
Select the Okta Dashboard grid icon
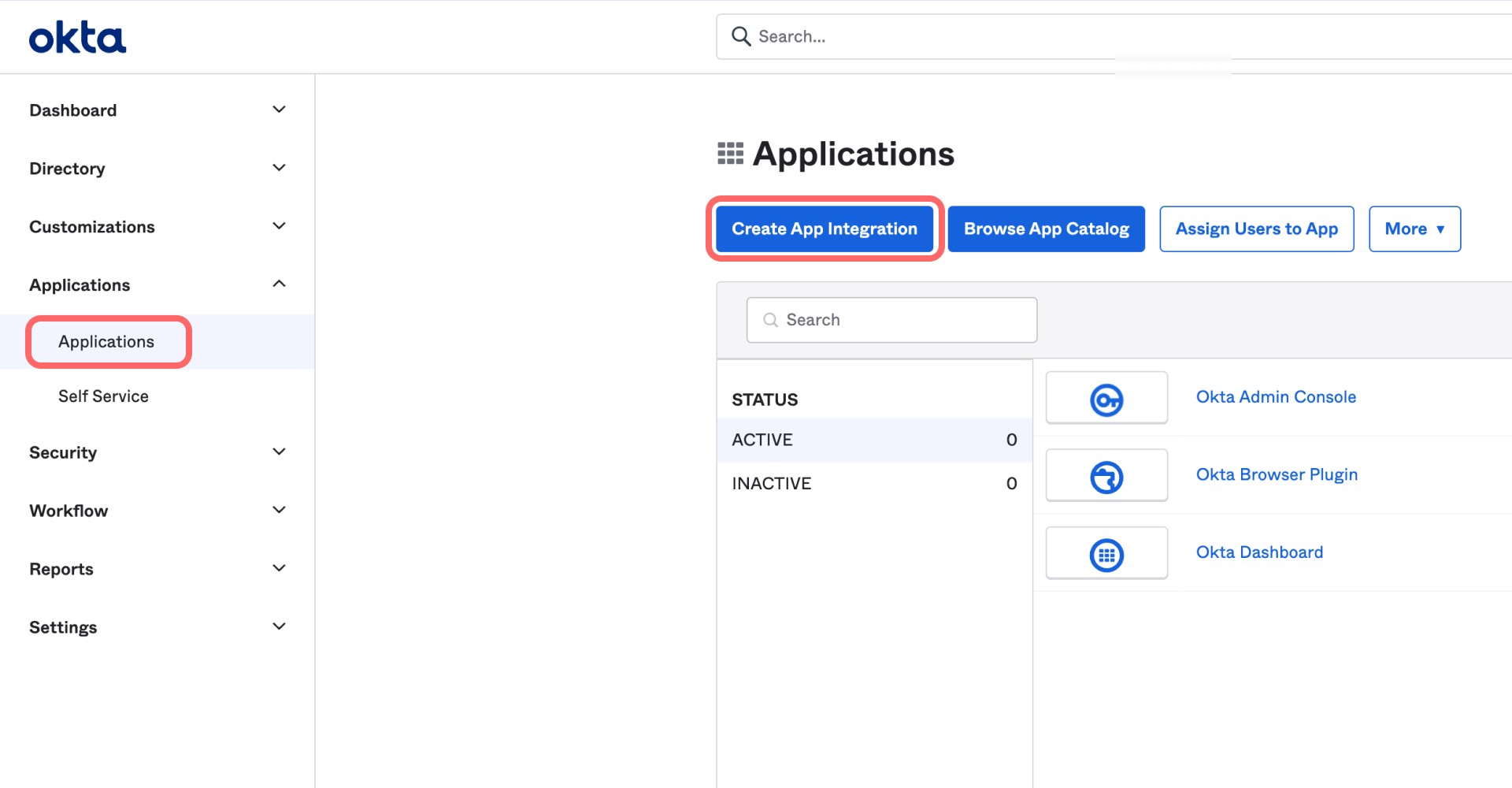click(x=1106, y=552)
